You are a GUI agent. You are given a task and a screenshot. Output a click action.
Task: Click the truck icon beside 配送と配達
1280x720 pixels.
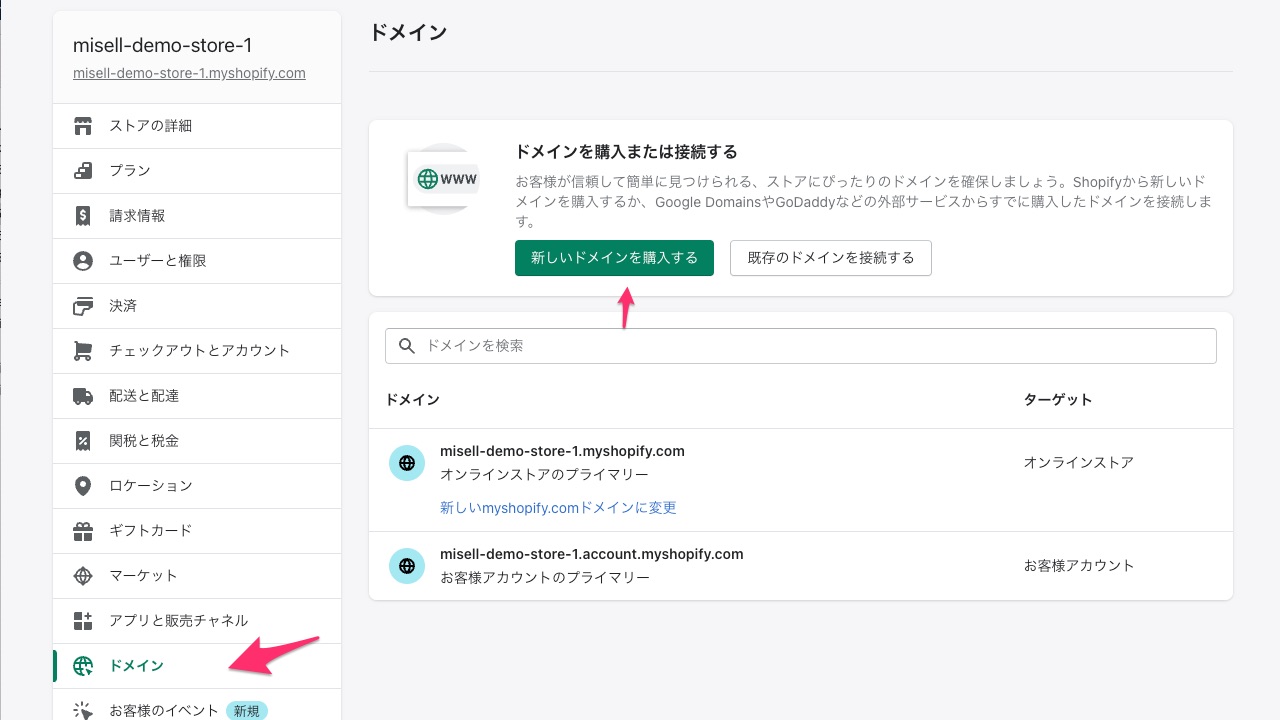pos(83,396)
